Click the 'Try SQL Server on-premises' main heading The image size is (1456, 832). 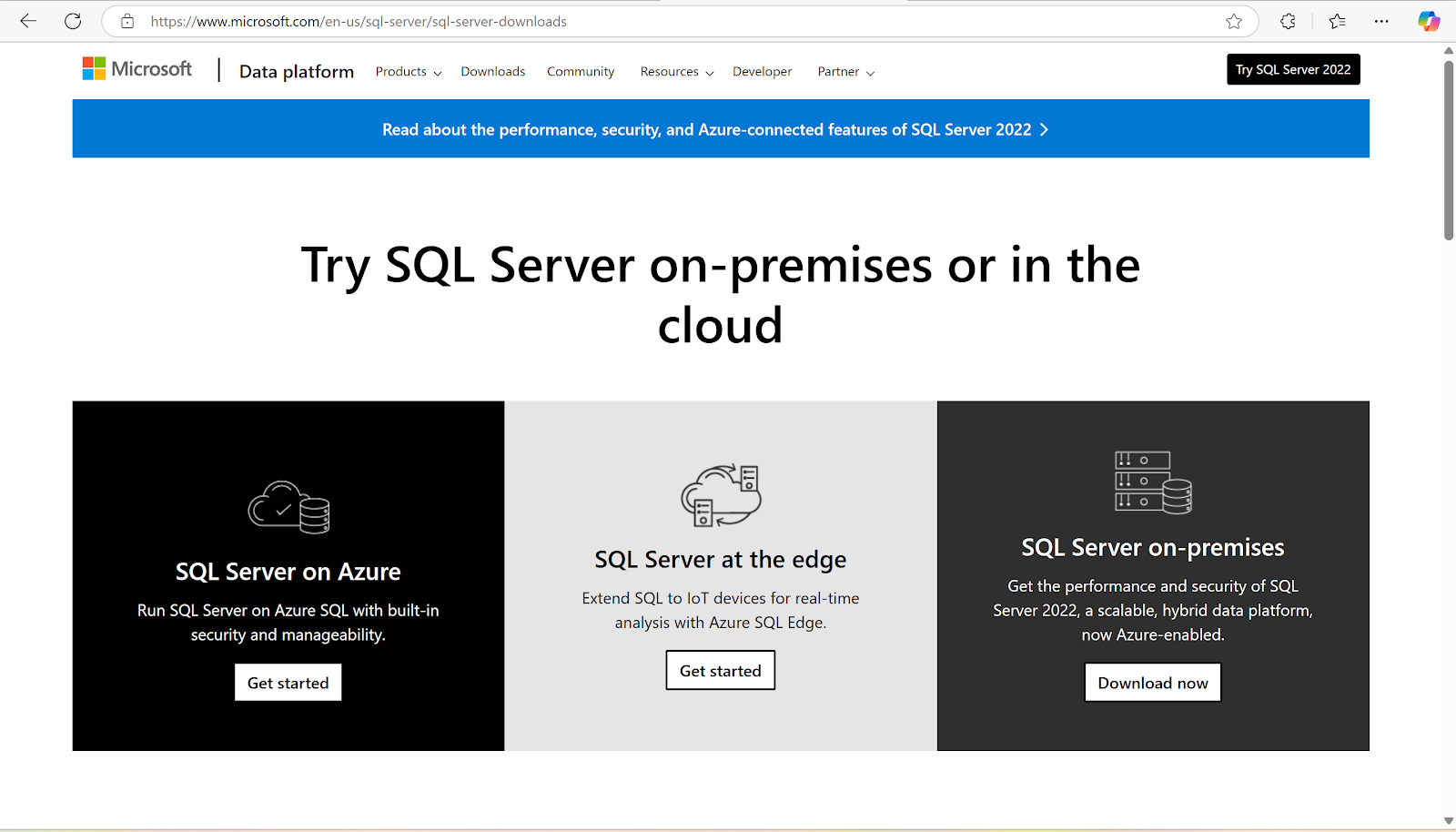click(x=721, y=295)
